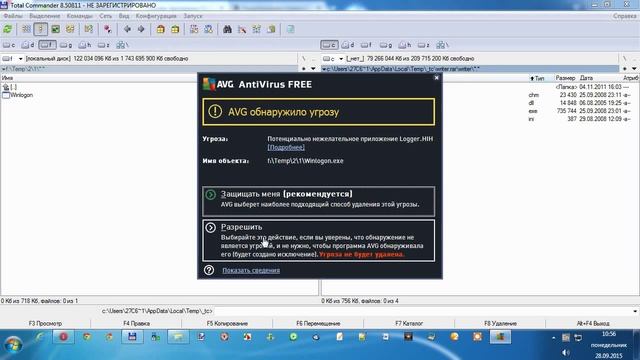Sort right panel by Дата column
640x360 pixels.
[586, 78]
